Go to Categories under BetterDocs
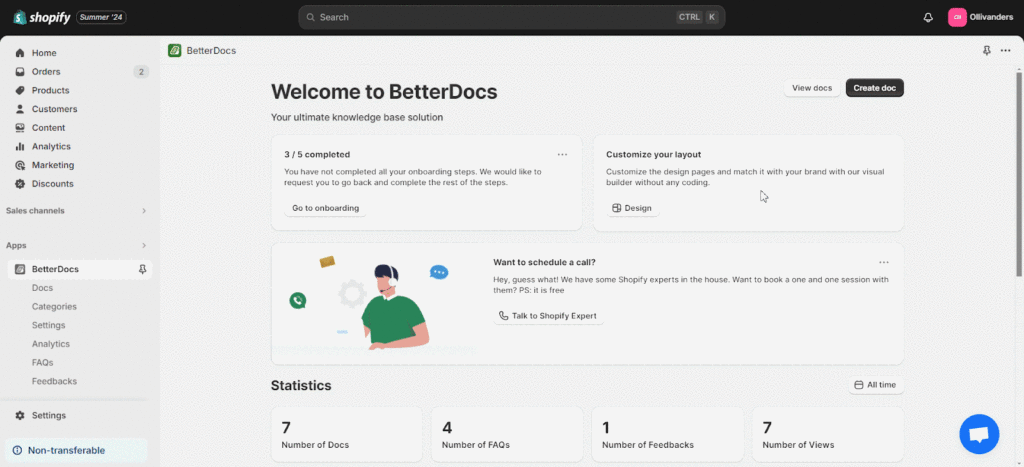This screenshot has width=1024, height=467. [54, 307]
